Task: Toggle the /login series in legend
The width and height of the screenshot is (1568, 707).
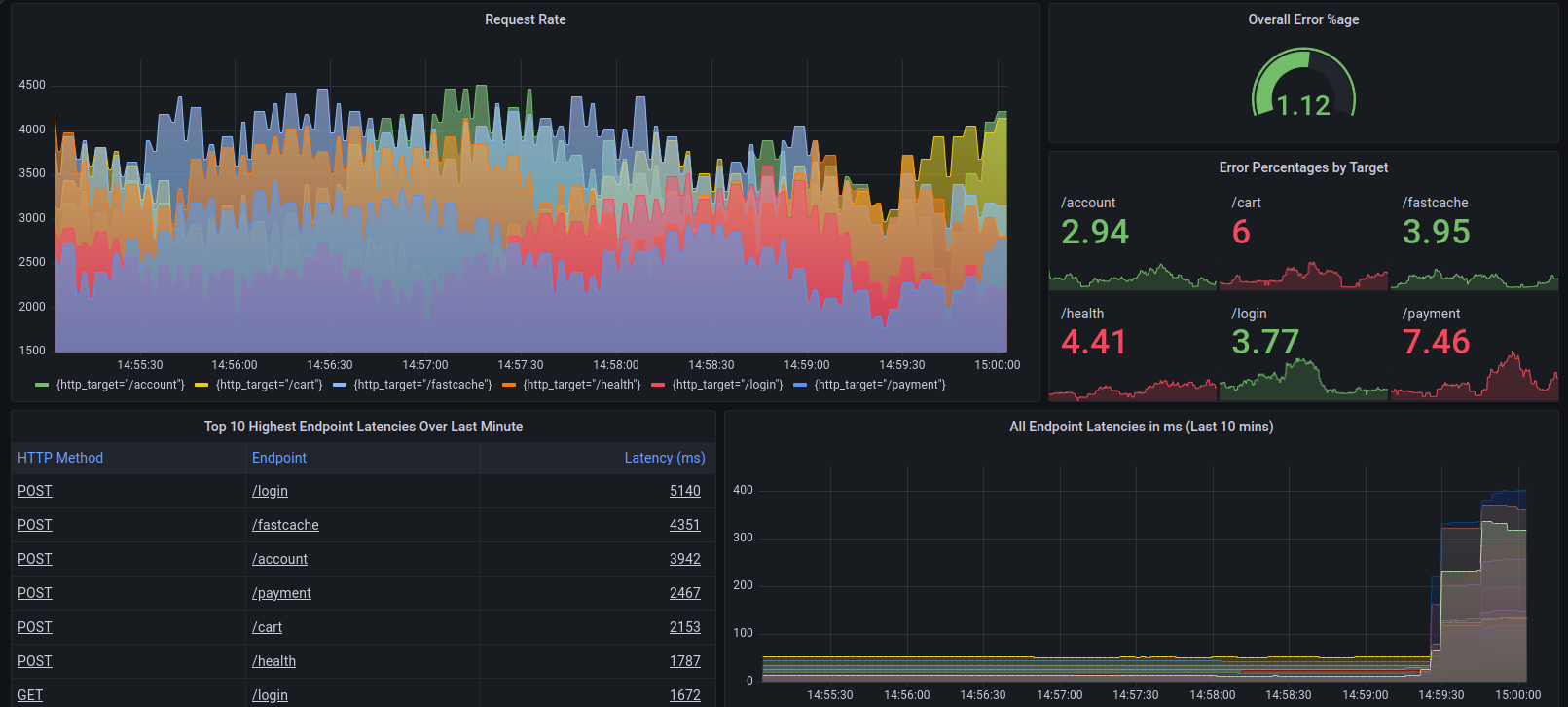Action: tap(727, 385)
